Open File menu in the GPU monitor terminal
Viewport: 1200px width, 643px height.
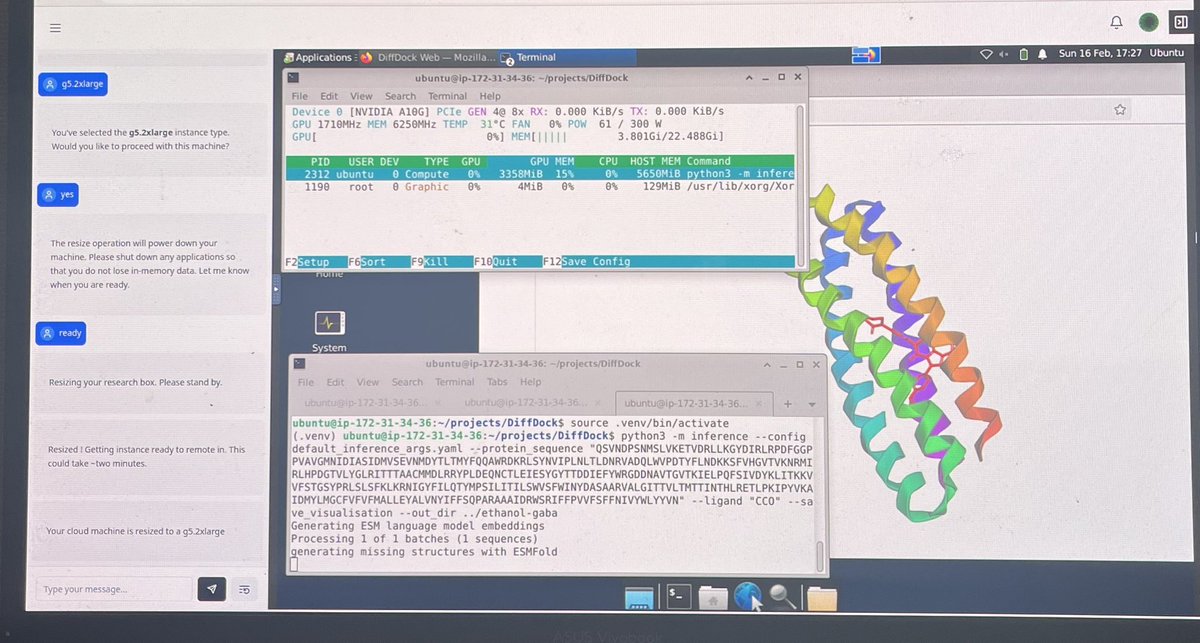(300, 96)
